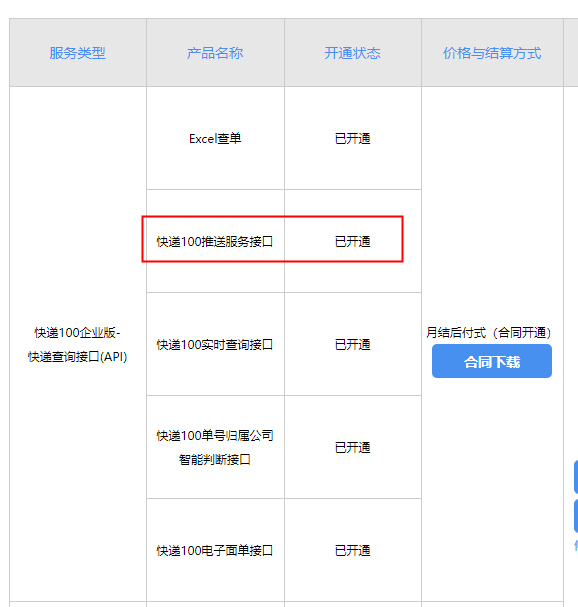Image resolution: width=578 pixels, height=607 pixels.
Task: Click 已开通 status in 实时查询接口 row
Action: [x=353, y=345]
